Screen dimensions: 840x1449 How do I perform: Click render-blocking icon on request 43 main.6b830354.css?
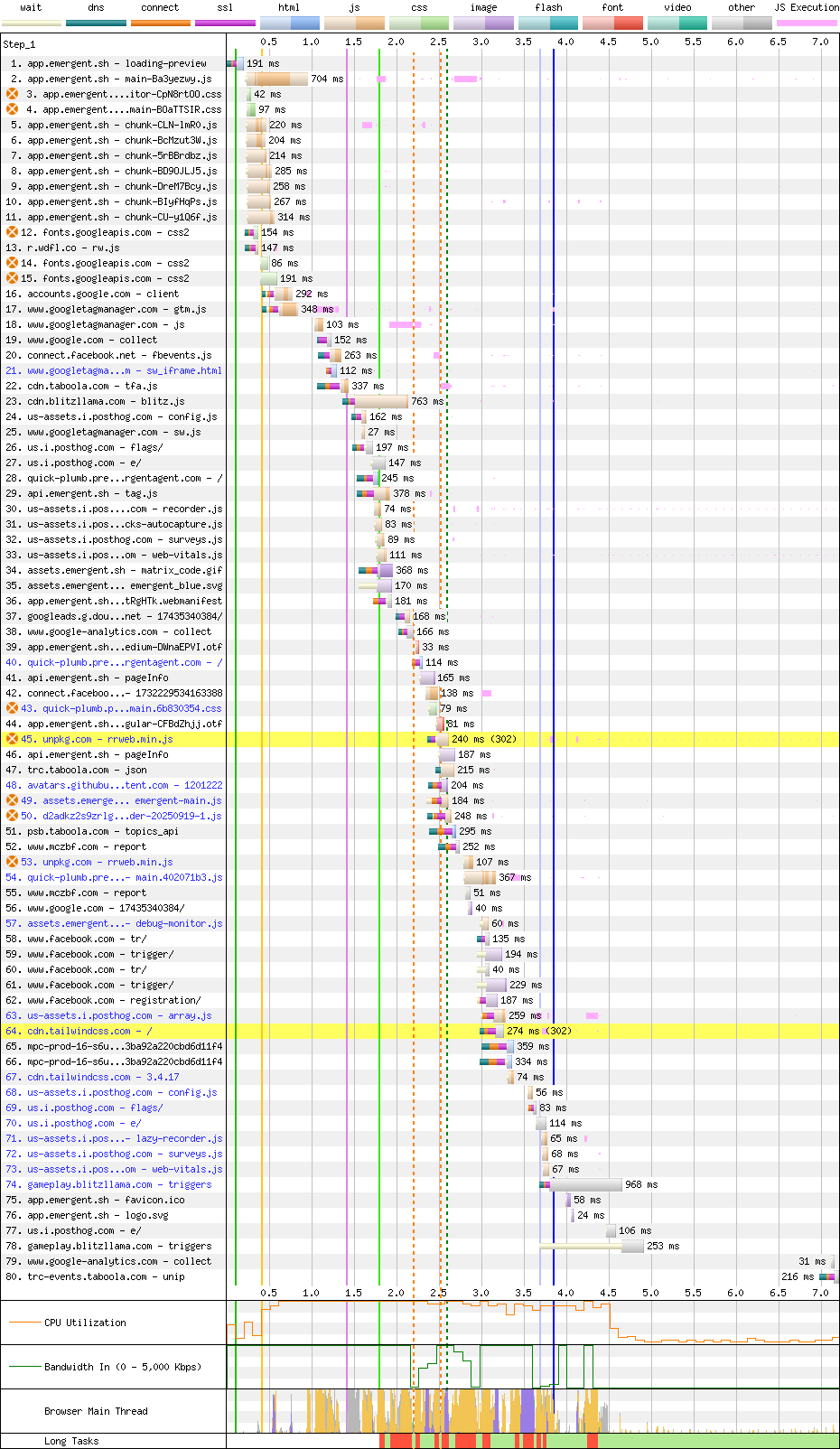[x=12, y=708]
